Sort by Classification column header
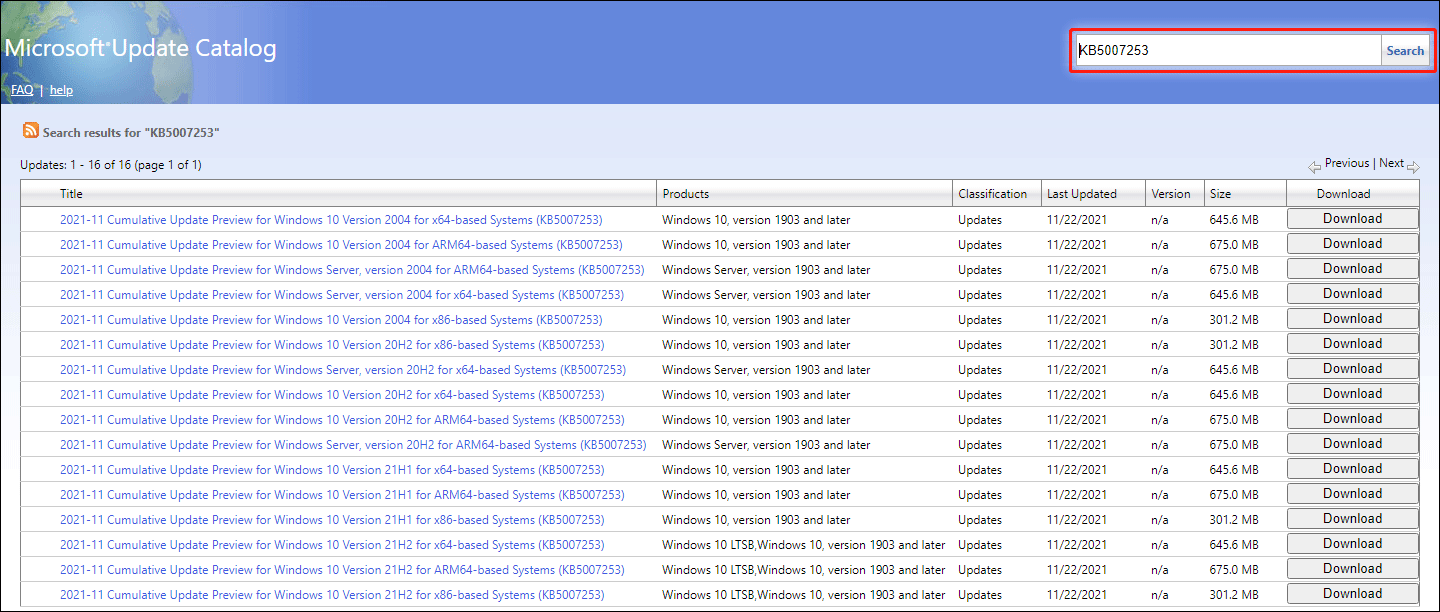1440x612 pixels. 992,194
